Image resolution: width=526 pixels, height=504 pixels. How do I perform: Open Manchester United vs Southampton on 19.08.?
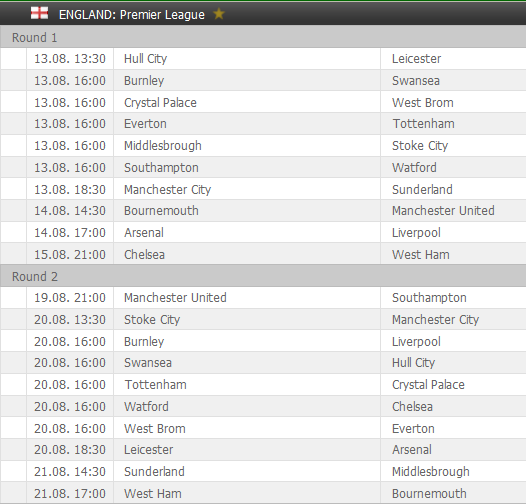[263, 298]
